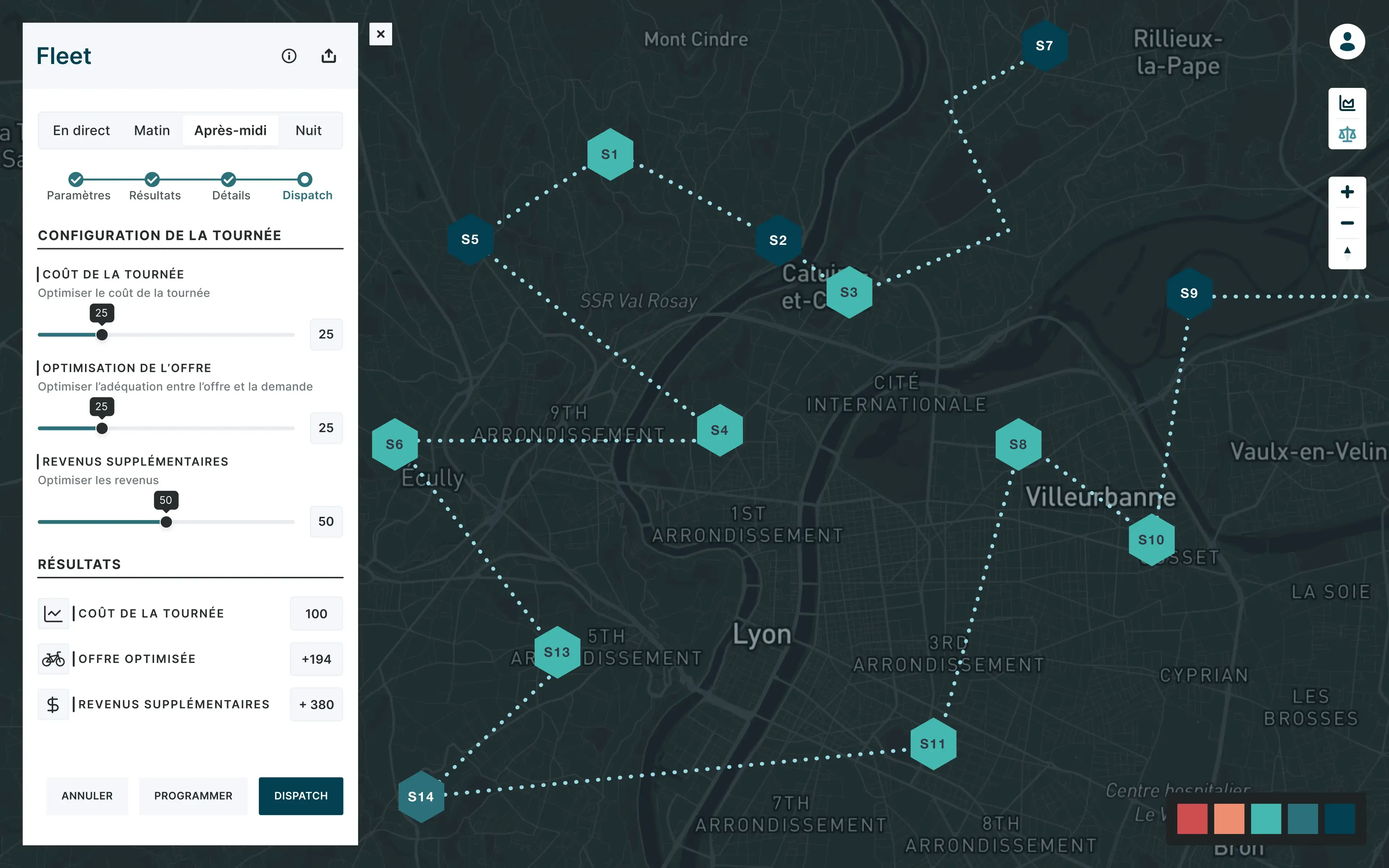Click the S7 station marker on the map
Viewport: 1389px width, 868px height.
tap(1045, 45)
